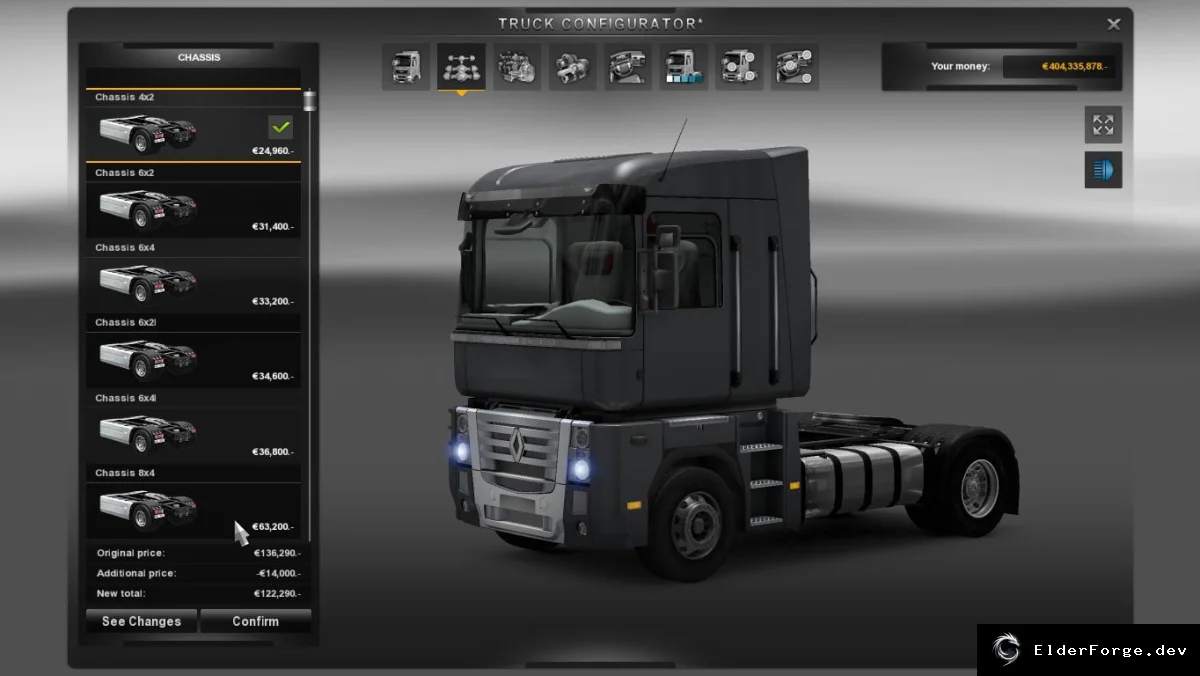Image resolution: width=1200 pixels, height=676 pixels.
Task: Open the exterior accessories category icon
Action: tap(739, 67)
